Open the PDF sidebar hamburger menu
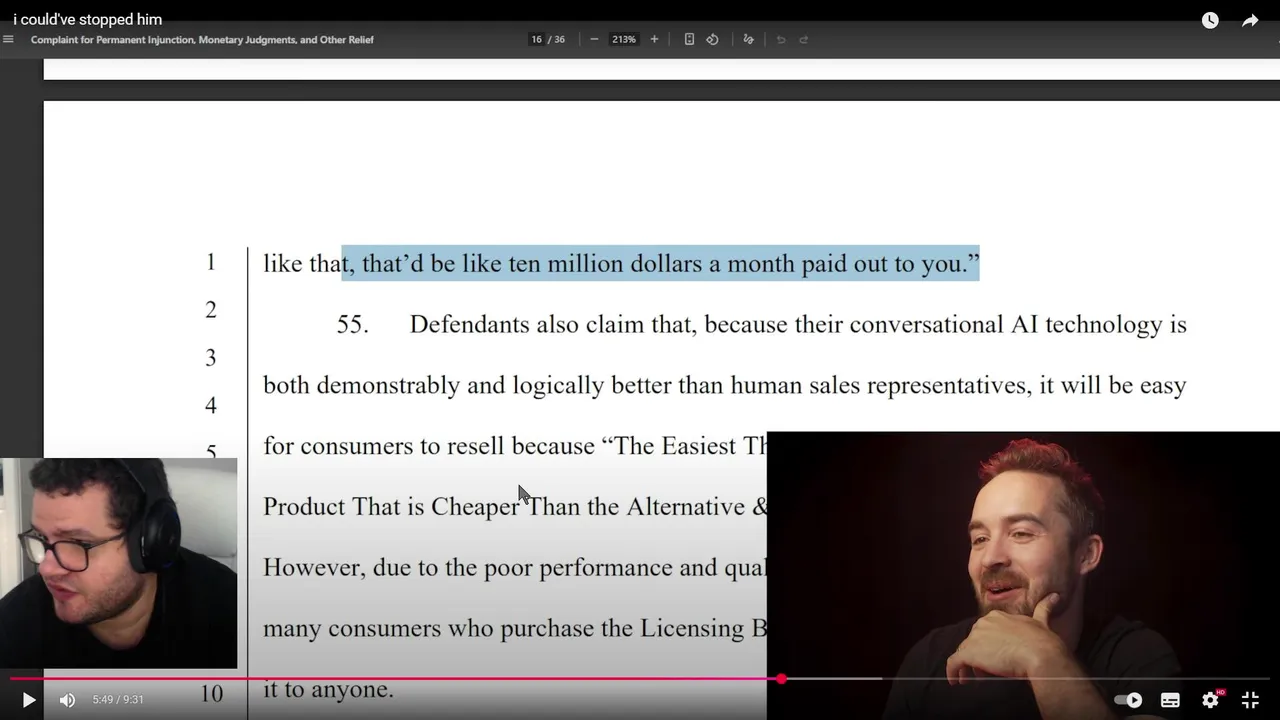The image size is (1280, 720). 9,39
